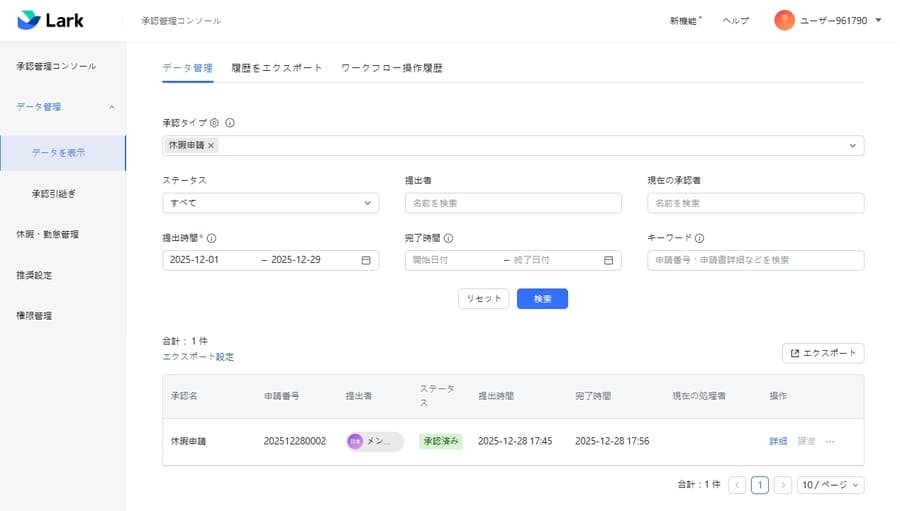Viewport: 900px width, 511px height.
Task: Click the info icon next to 完了時間
Action: point(448,238)
